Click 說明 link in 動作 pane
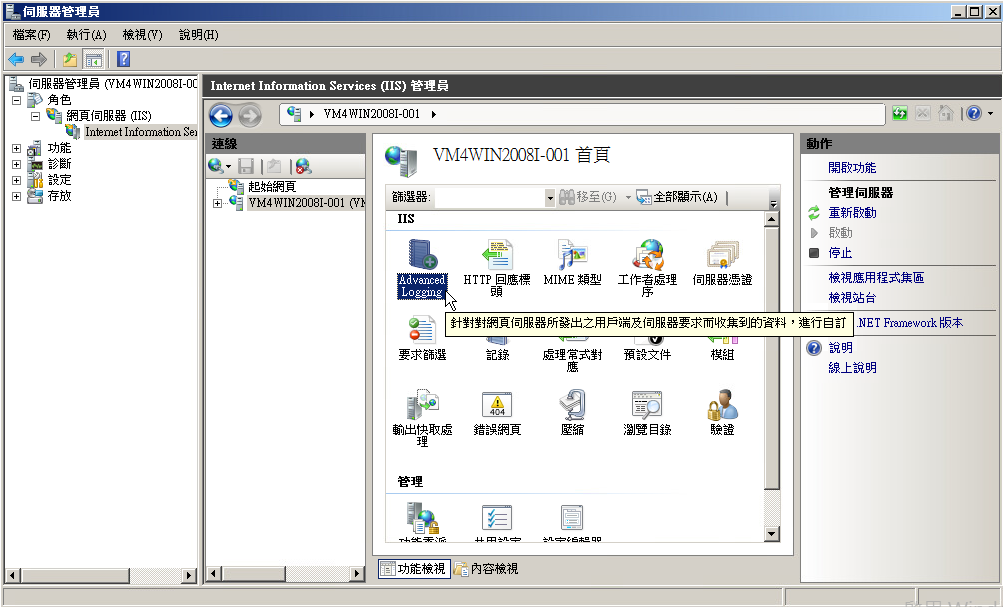The height and width of the screenshot is (607, 1003). tap(840, 347)
